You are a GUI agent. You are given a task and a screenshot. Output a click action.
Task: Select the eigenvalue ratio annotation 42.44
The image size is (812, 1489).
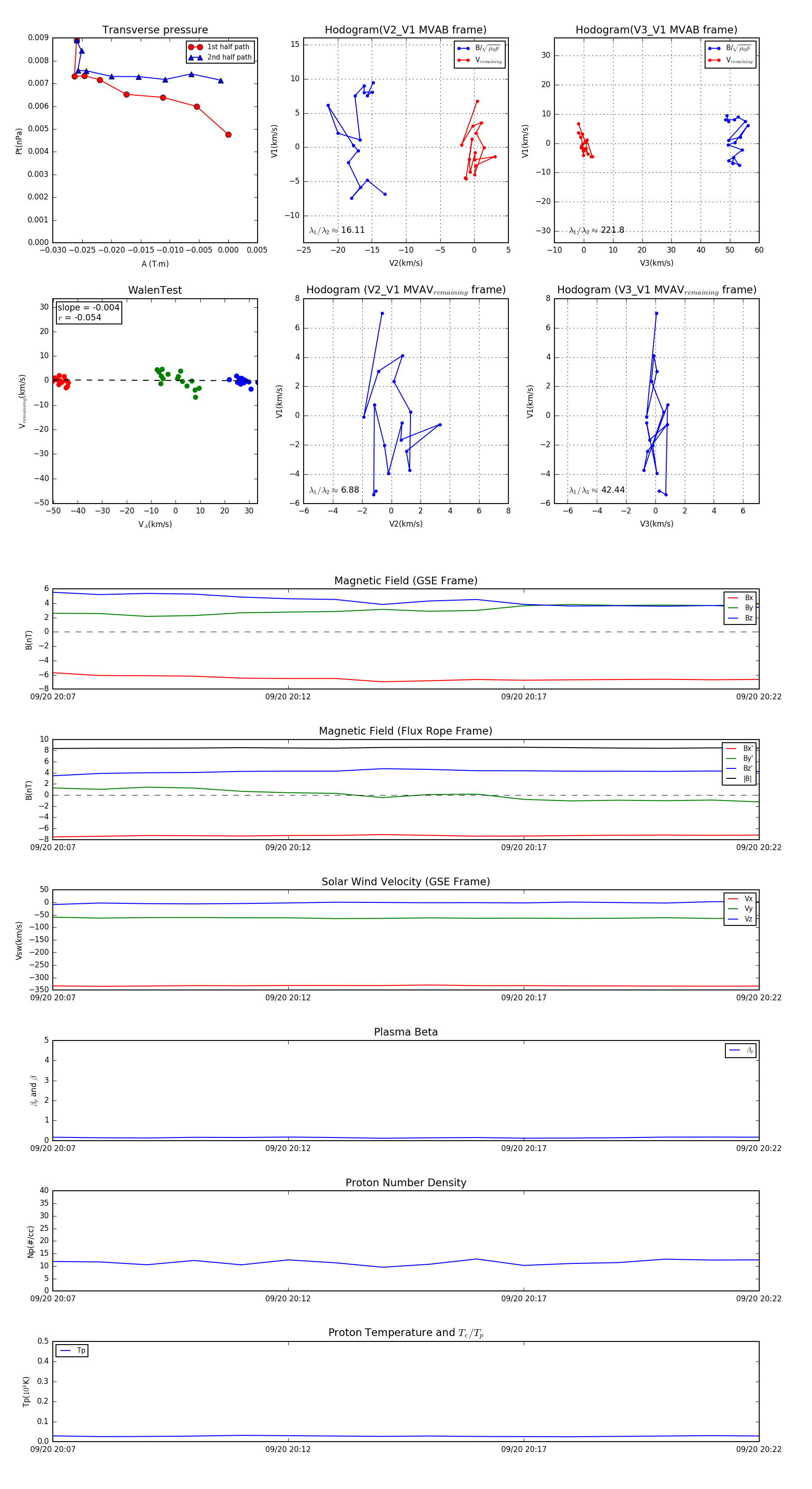coord(597,490)
